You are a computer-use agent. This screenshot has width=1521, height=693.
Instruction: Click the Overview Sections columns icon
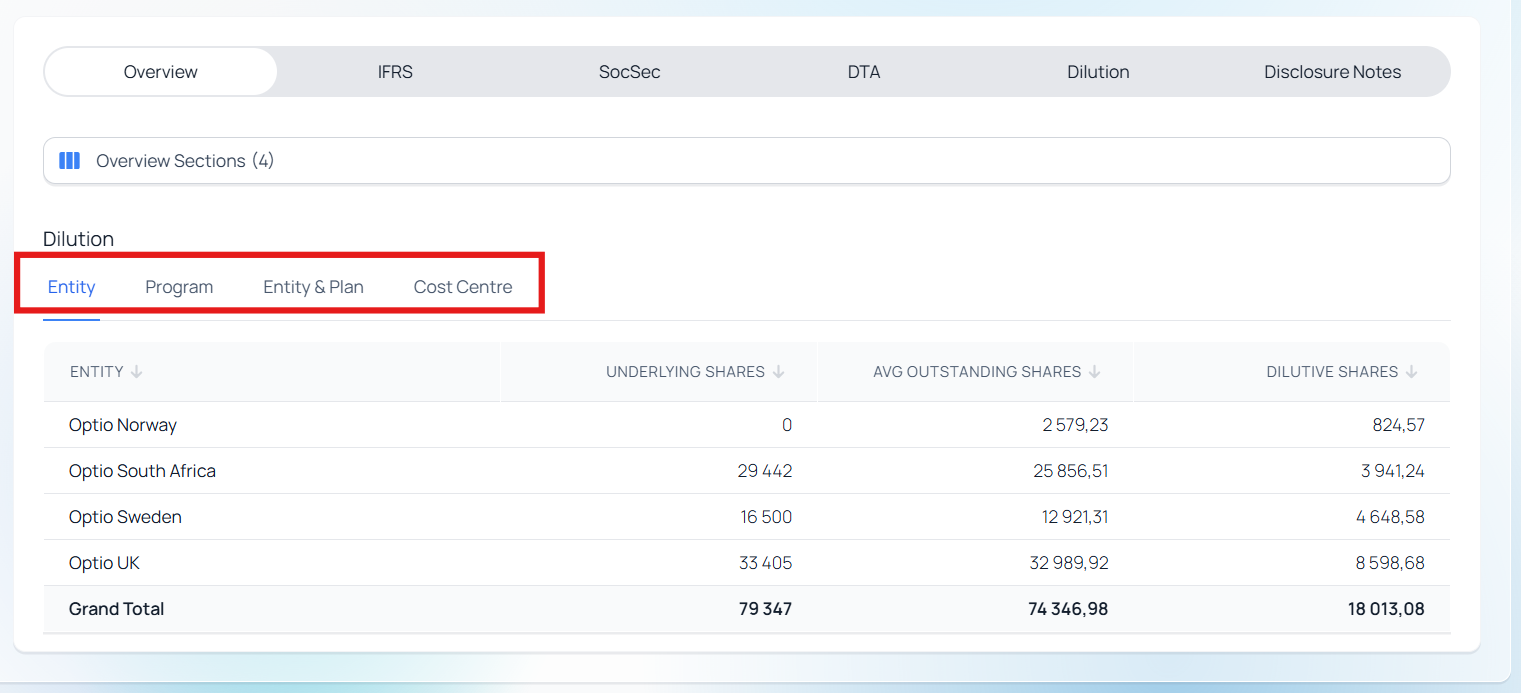(x=69, y=161)
